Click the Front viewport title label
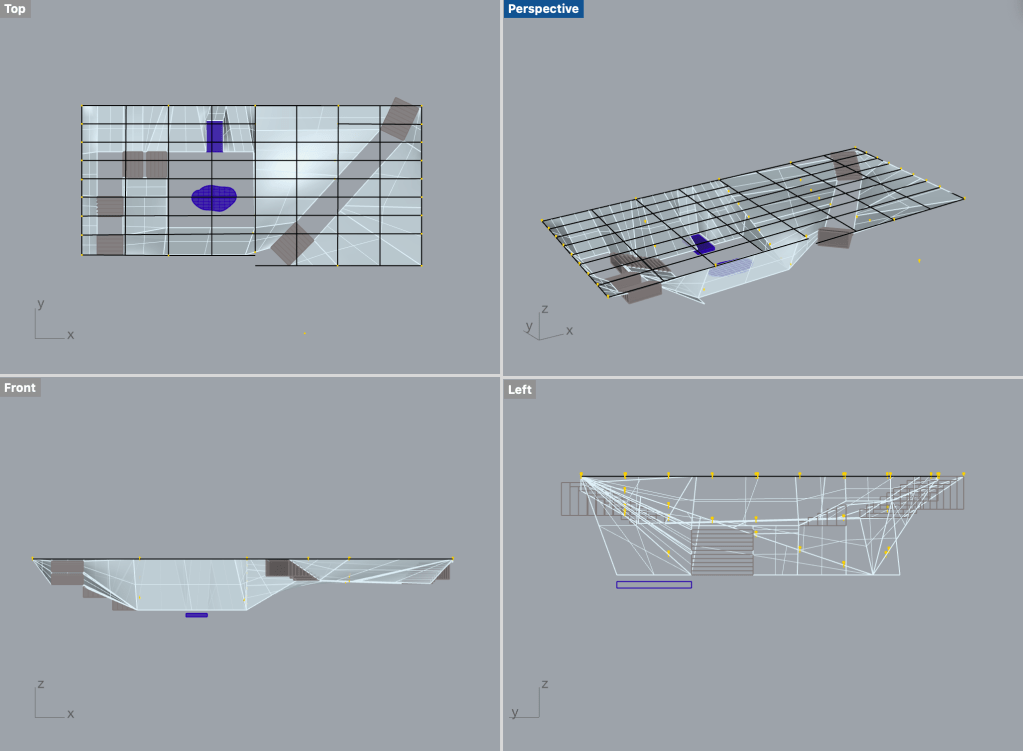The height and width of the screenshot is (751, 1023). click(20, 388)
